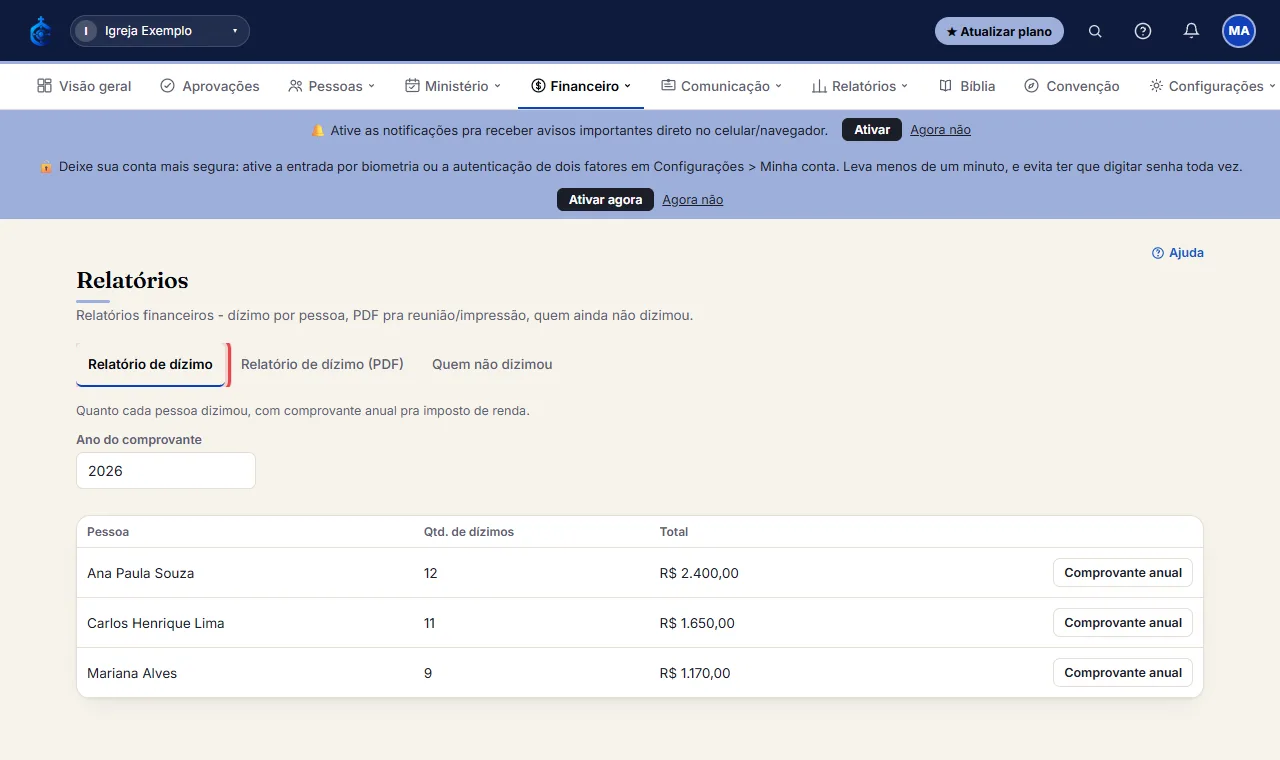Click the Qtd. de dízimos column header
Image resolution: width=1280 pixels, height=760 pixels.
point(469,532)
